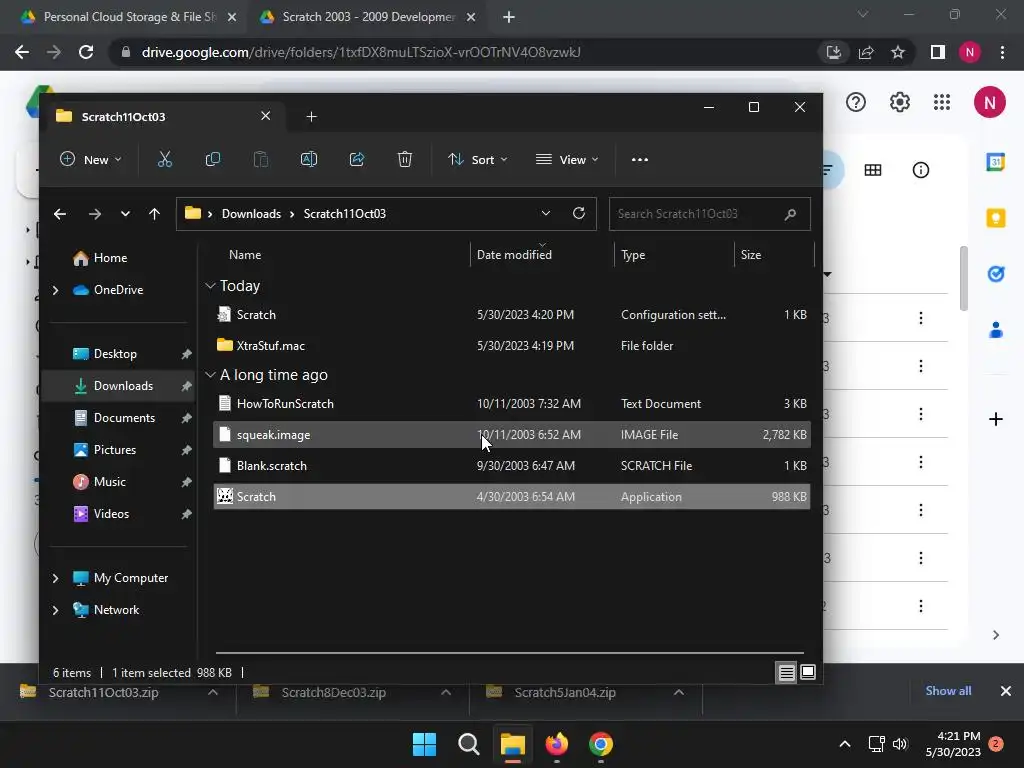Open the New item dropdown
Image resolution: width=1024 pixels, height=768 pixels.
point(90,159)
